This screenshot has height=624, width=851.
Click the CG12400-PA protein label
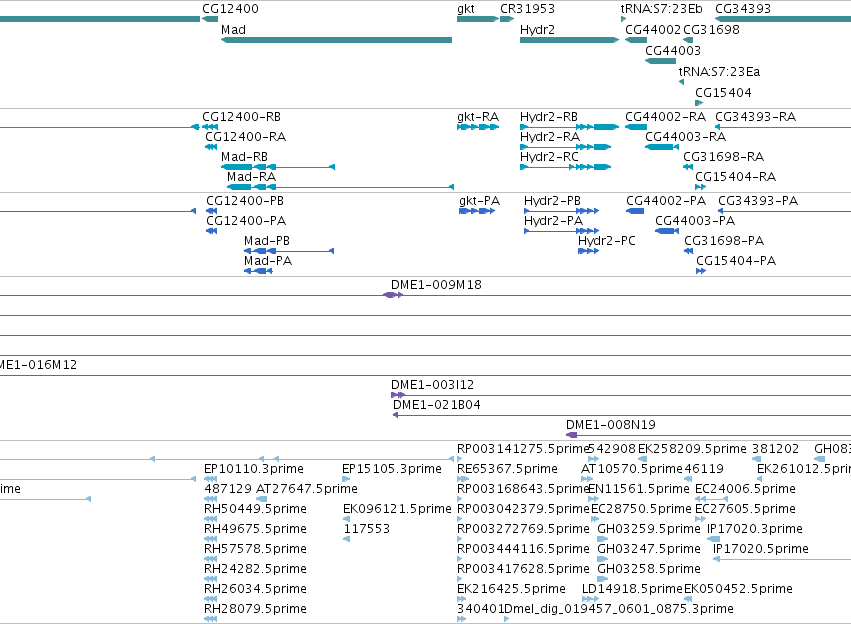point(246,221)
